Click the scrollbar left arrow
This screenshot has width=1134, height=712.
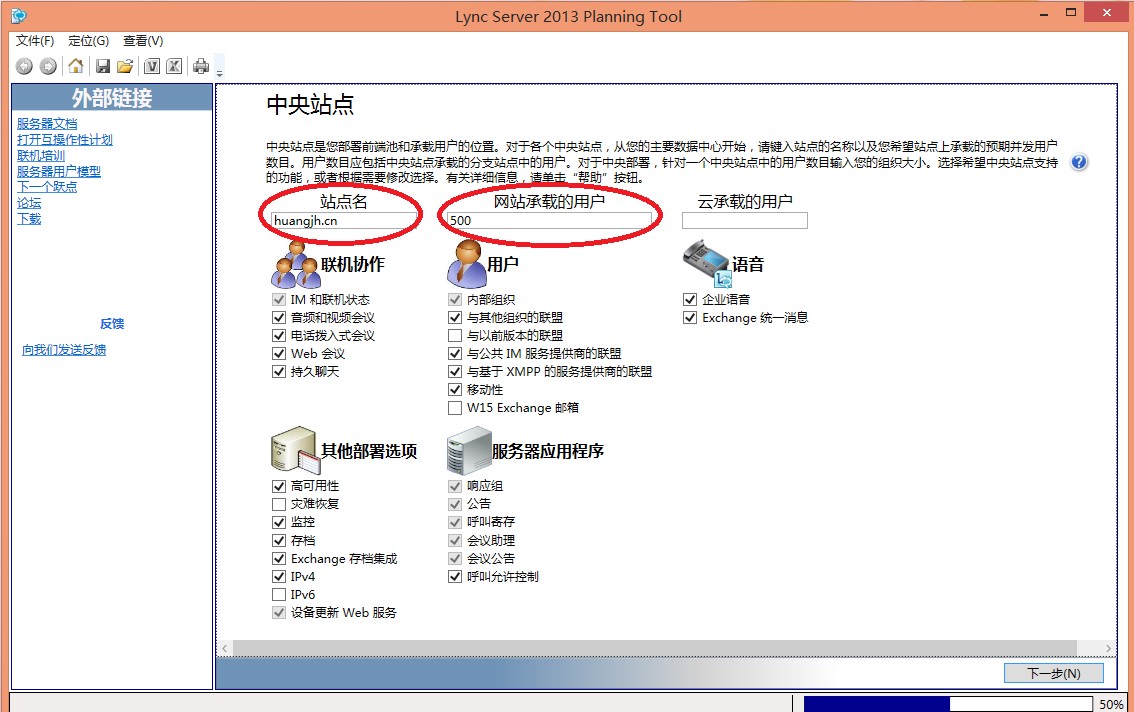pyautogui.click(x=225, y=648)
